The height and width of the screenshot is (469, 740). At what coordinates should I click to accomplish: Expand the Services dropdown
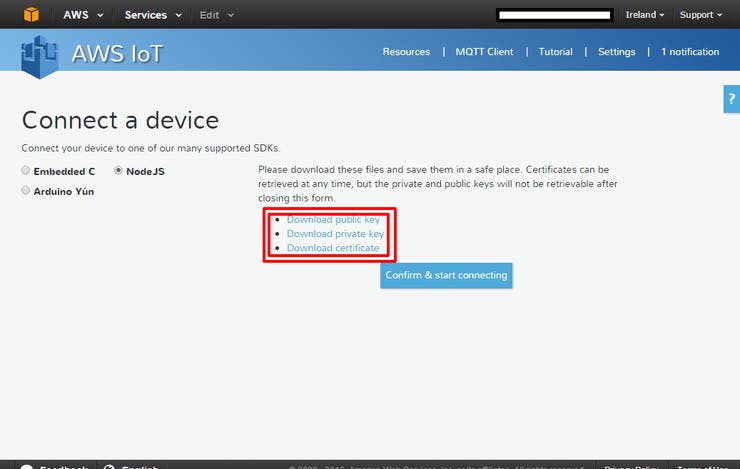(153, 15)
